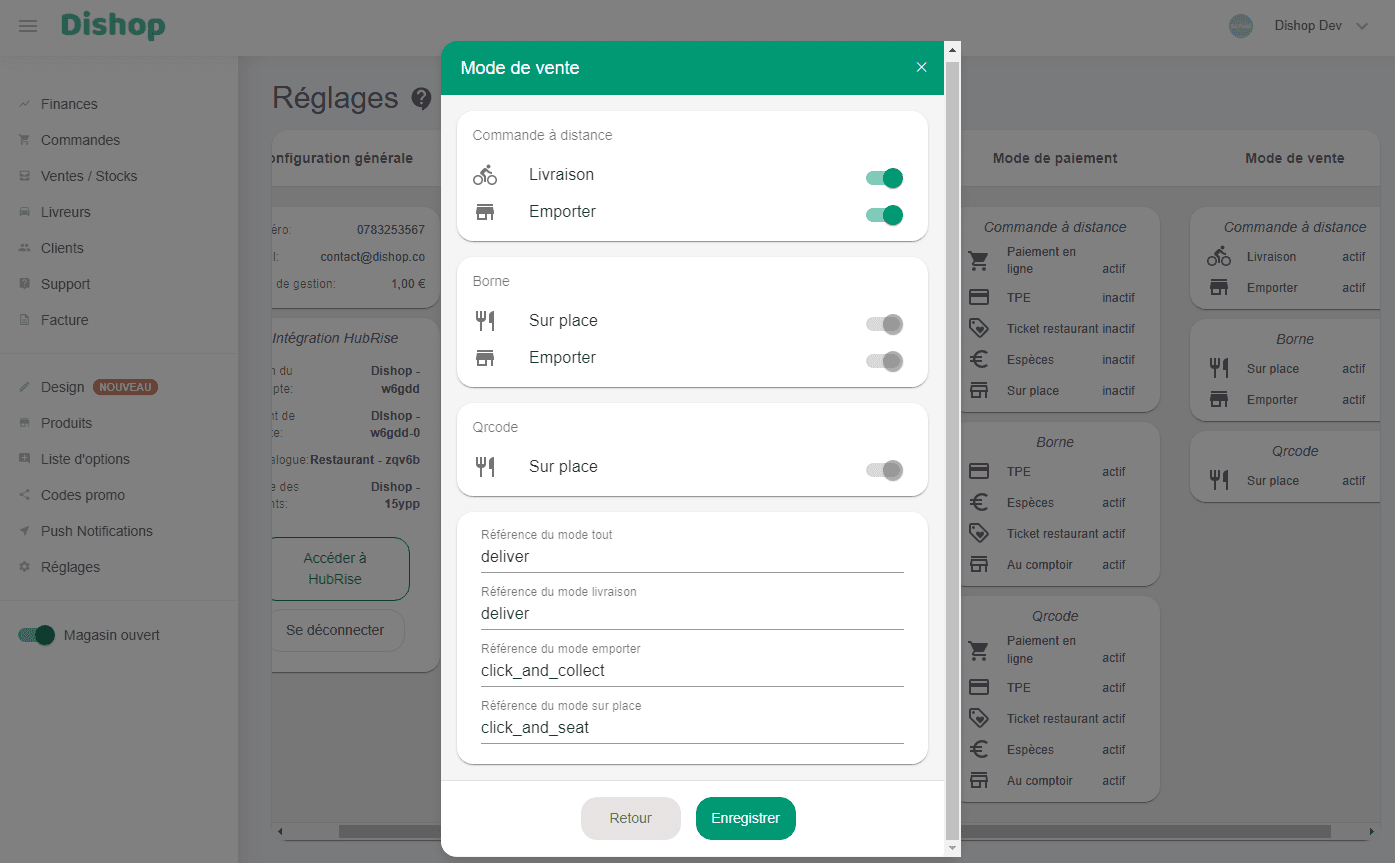Image resolution: width=1395 pixels, height=863 pixels.
Task: Open Commandes in the sidebar
Action: (80, 140)
